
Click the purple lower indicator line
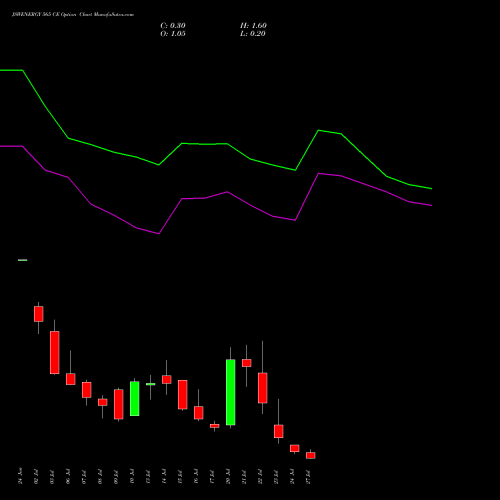tap(205, 198)
